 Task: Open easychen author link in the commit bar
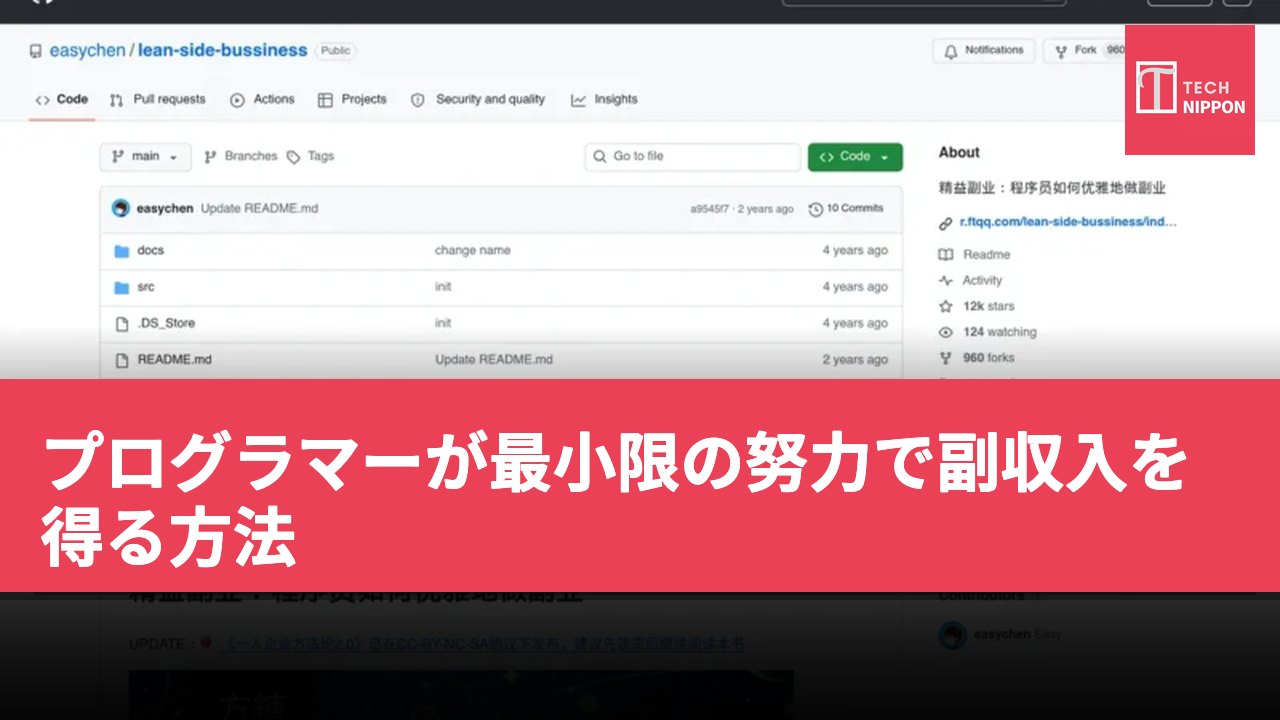click(x=165, y=208)
